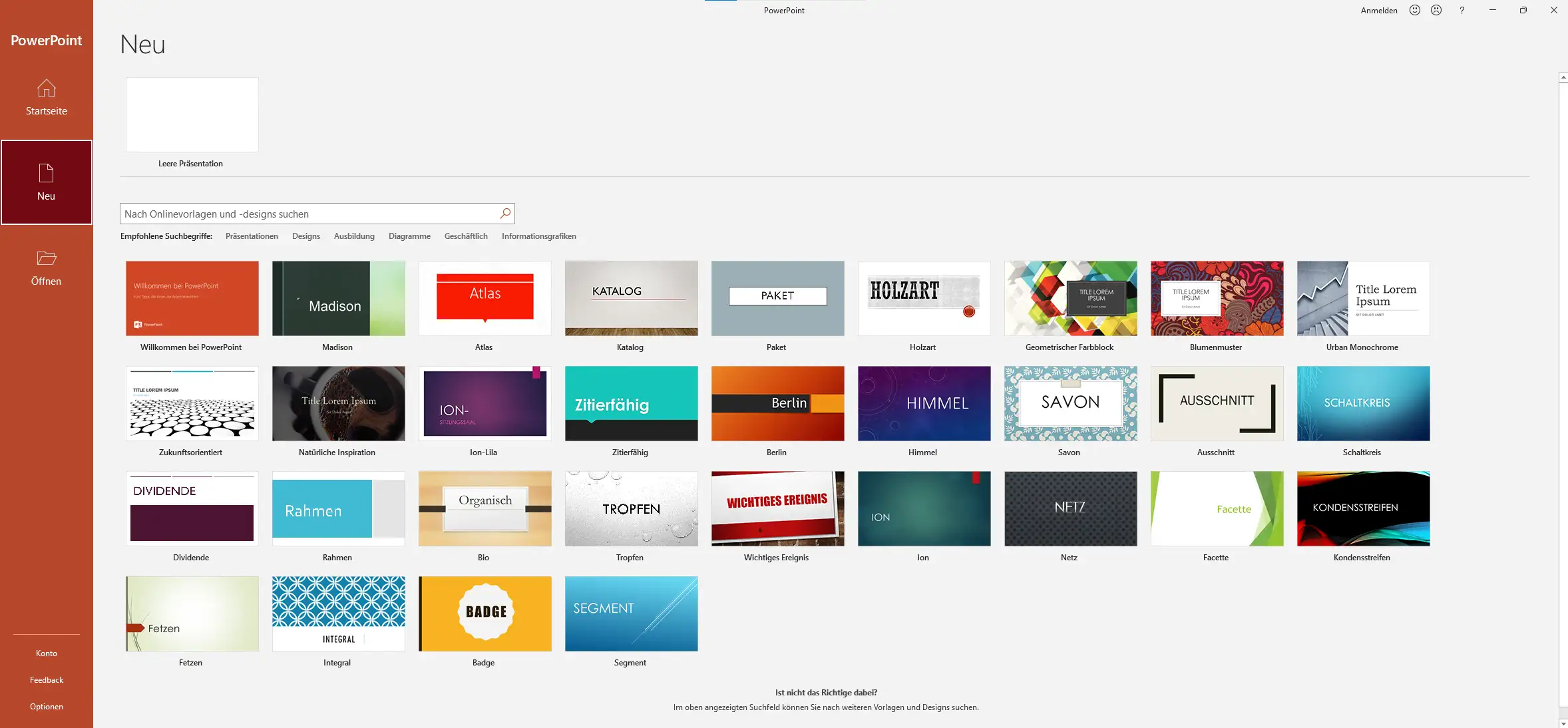
Task: Send a frown feedback face icon
Action: coord(1436,10)
